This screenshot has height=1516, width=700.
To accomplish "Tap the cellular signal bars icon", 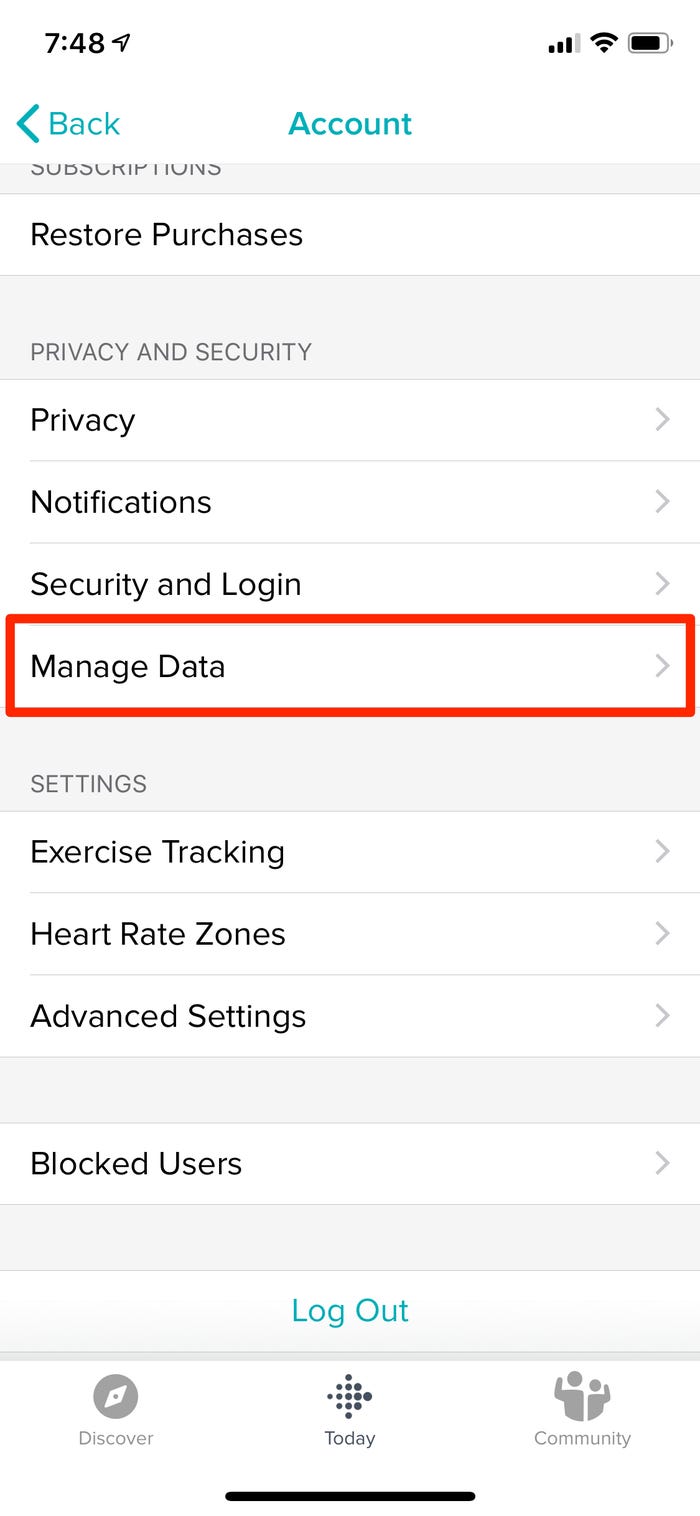I will 563,44.
